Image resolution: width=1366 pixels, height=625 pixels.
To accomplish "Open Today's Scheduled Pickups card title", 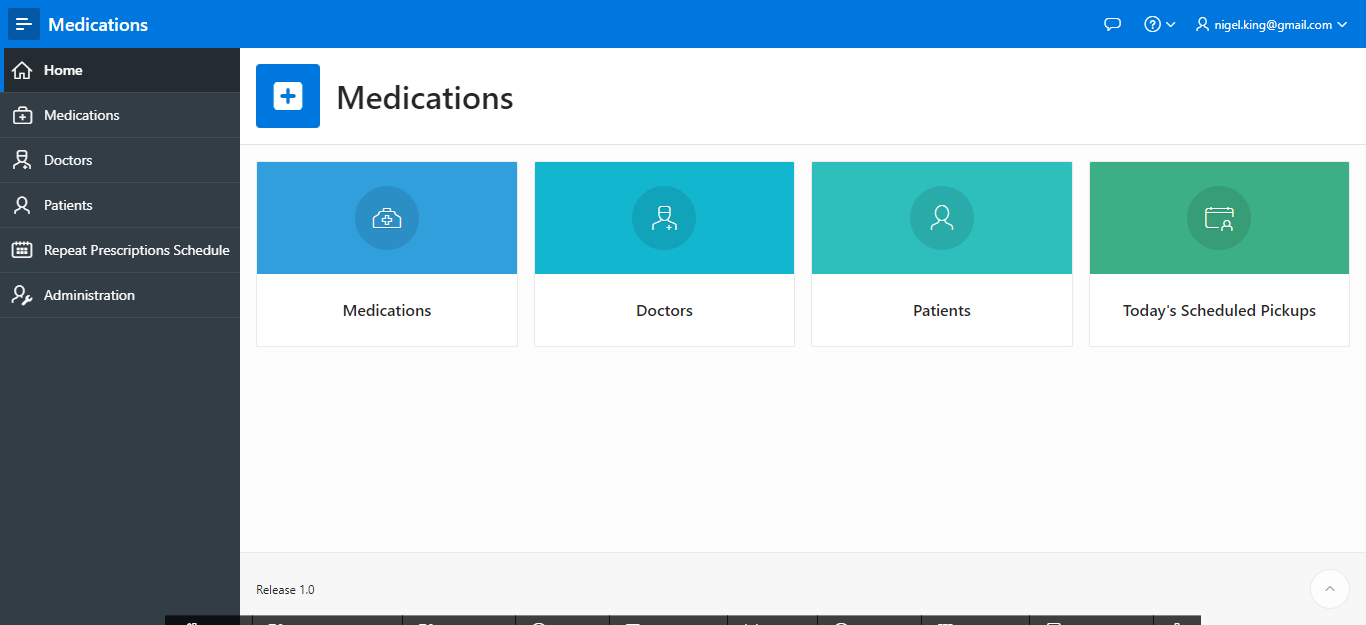I will [1219, 311].
